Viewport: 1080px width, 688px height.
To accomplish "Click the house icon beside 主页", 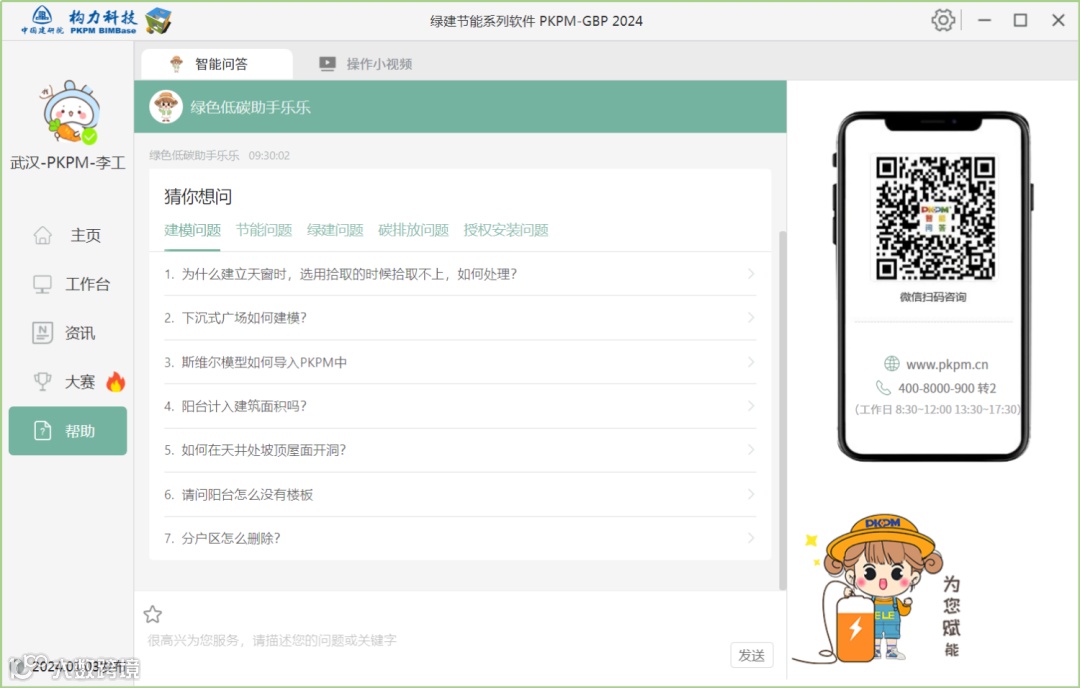I will tap(43, 236).
